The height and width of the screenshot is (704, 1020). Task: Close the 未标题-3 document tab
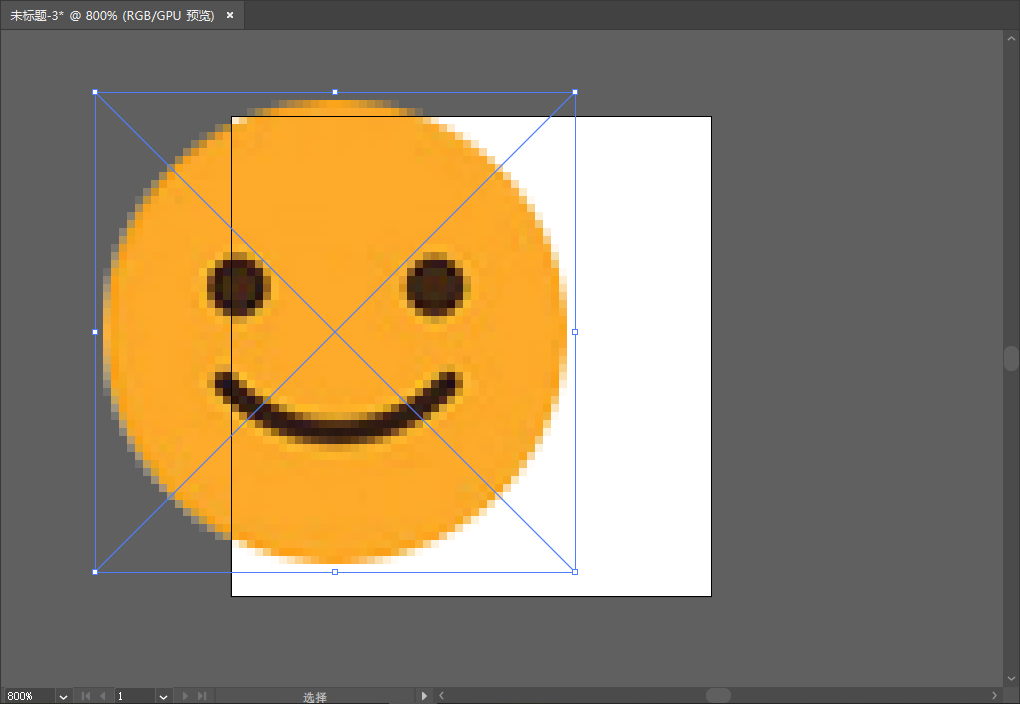230,15
